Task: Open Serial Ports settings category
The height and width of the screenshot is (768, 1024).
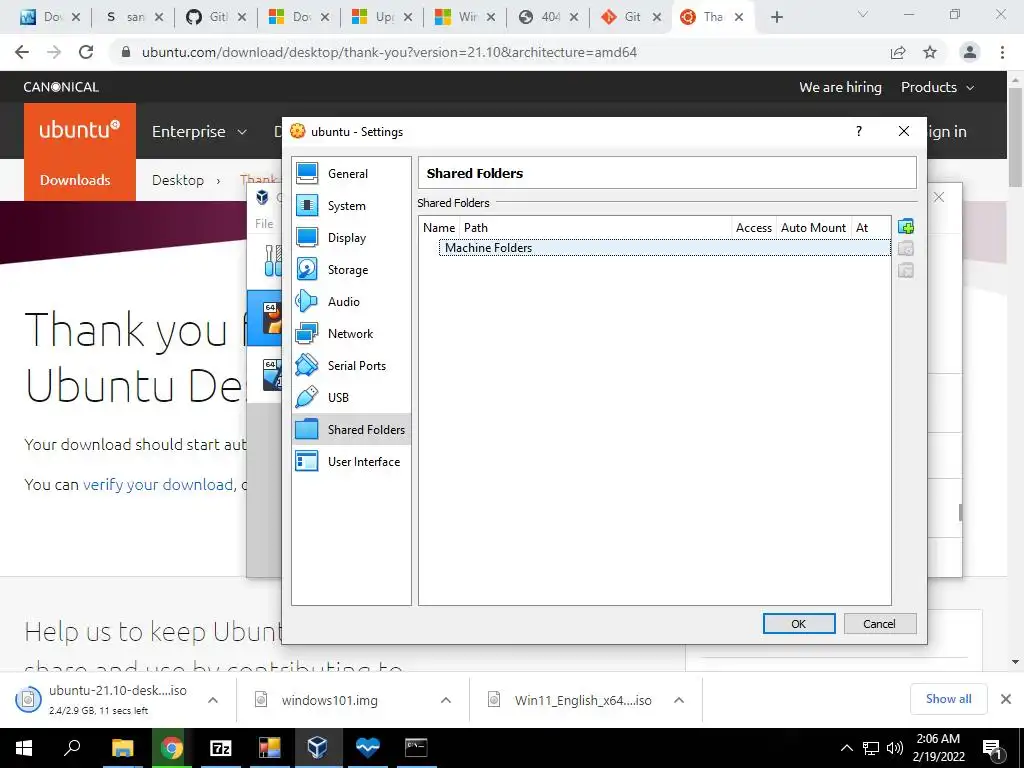Action: (x=351, y=366)
